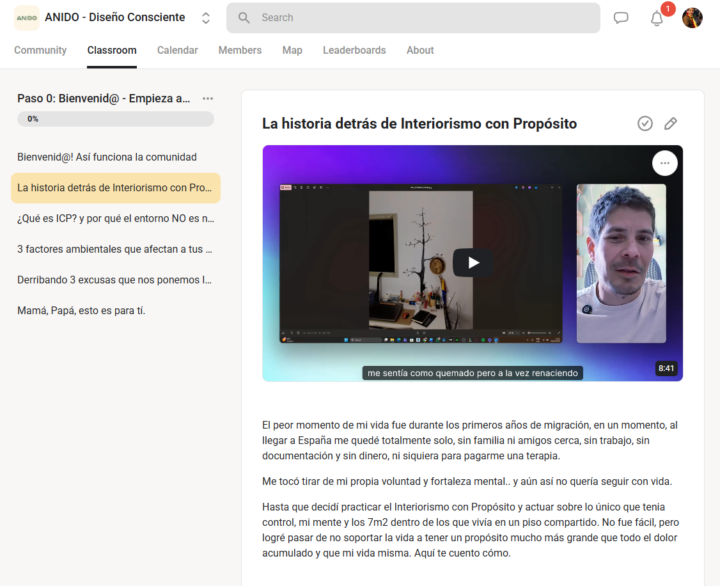
Task: Click the search magnifier icon
Action: 244,18
